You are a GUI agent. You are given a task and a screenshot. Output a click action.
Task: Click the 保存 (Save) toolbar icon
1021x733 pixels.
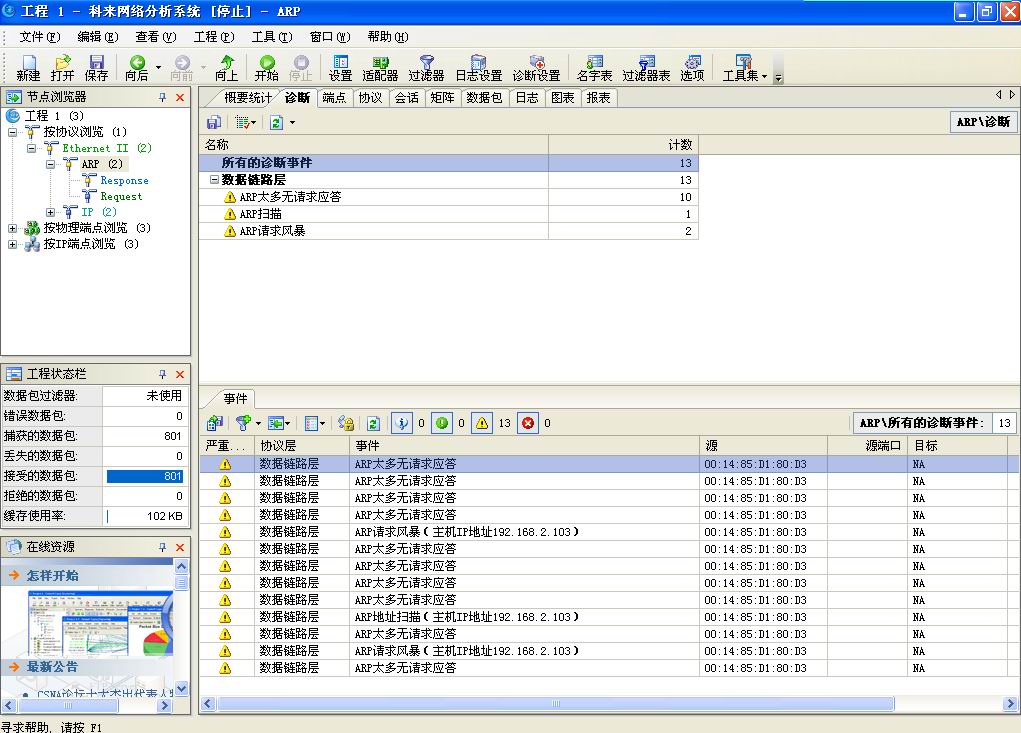[96, 67]
